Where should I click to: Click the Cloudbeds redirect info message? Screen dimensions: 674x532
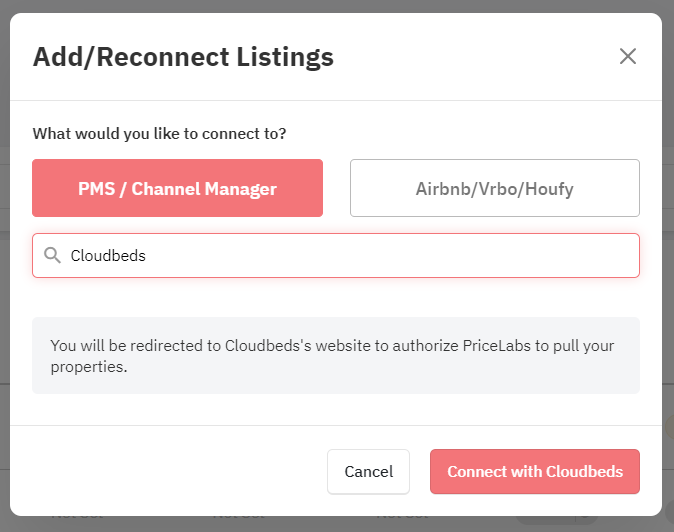click(x=336, y=355)
